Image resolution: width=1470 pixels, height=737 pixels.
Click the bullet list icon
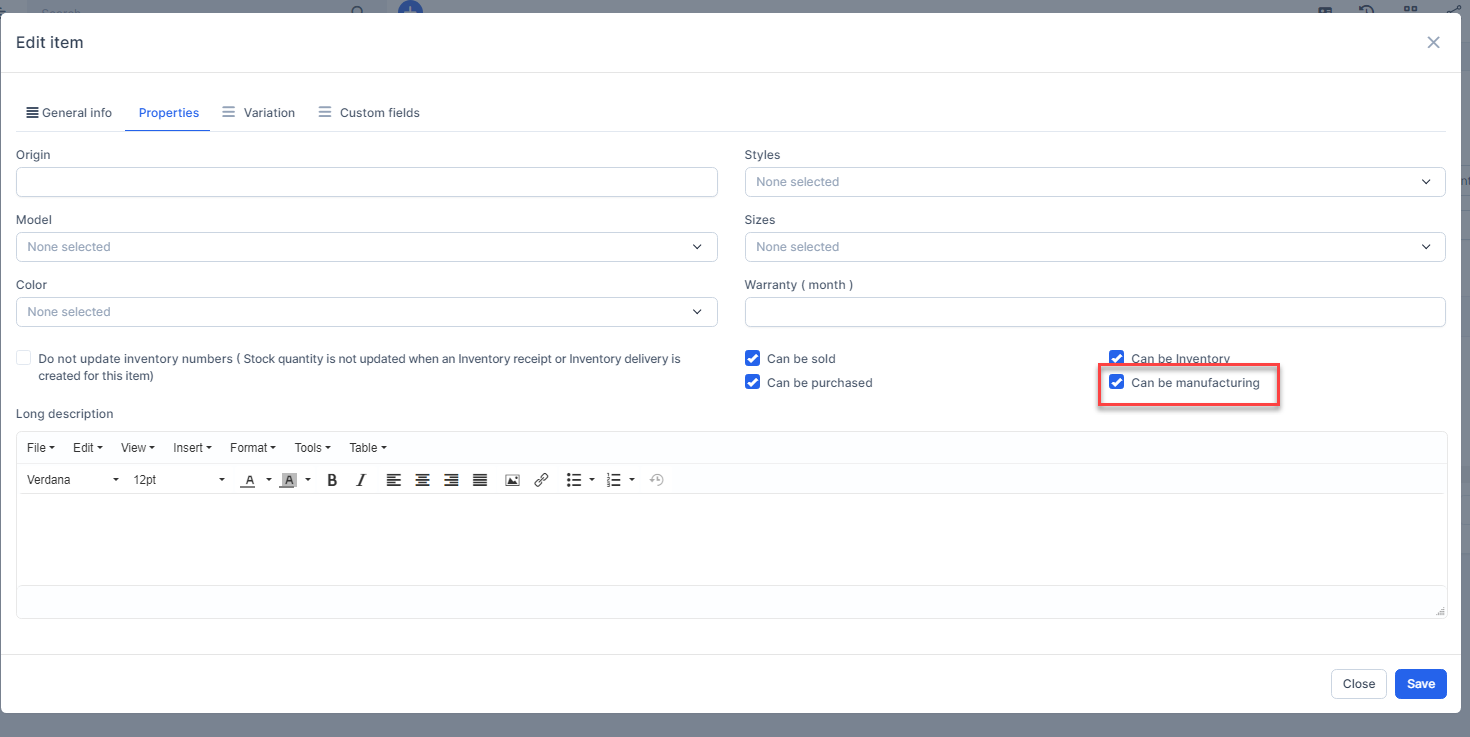coord(573,480)
